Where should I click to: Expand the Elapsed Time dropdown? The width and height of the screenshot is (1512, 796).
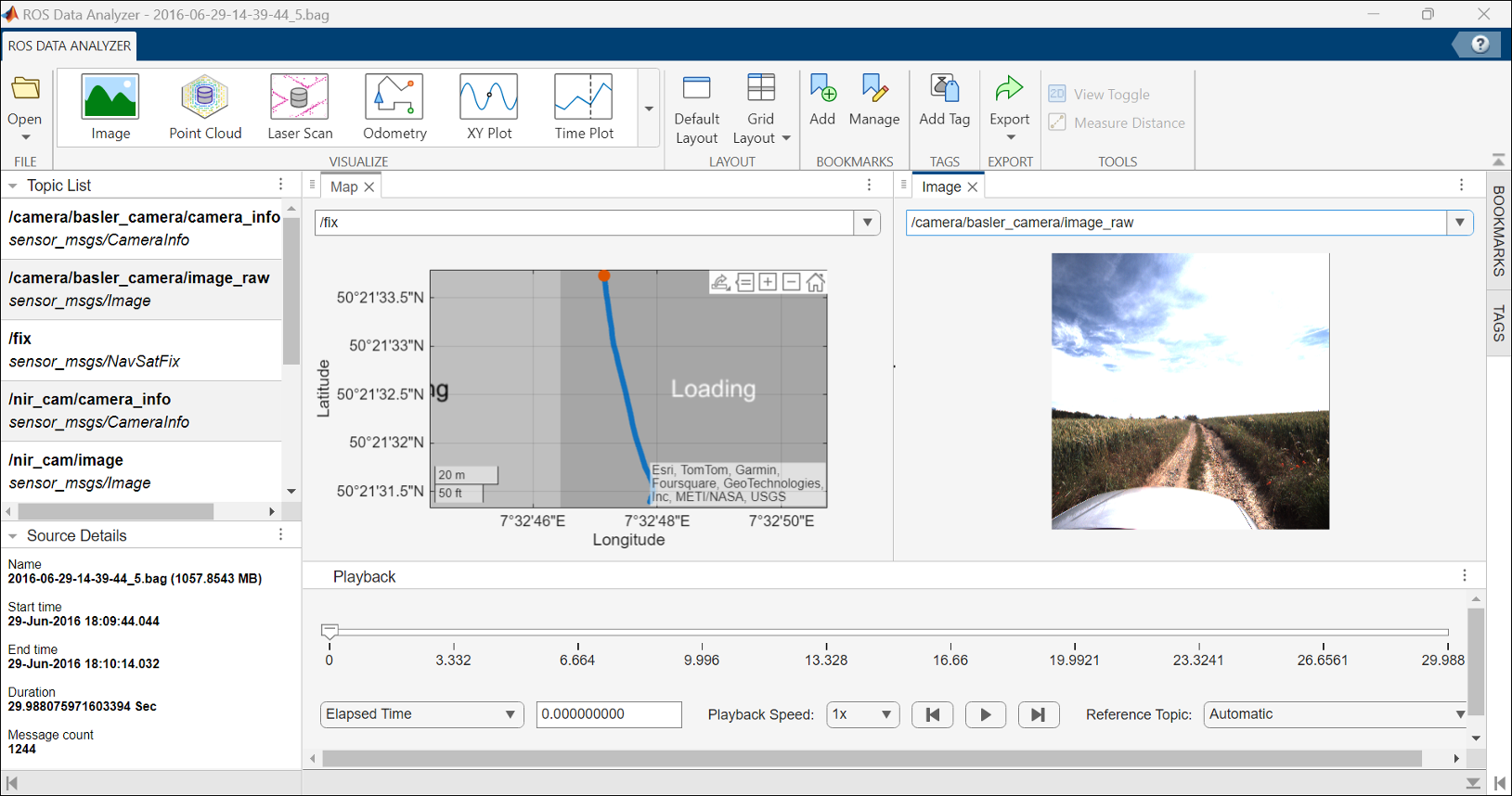click(421, 714)
